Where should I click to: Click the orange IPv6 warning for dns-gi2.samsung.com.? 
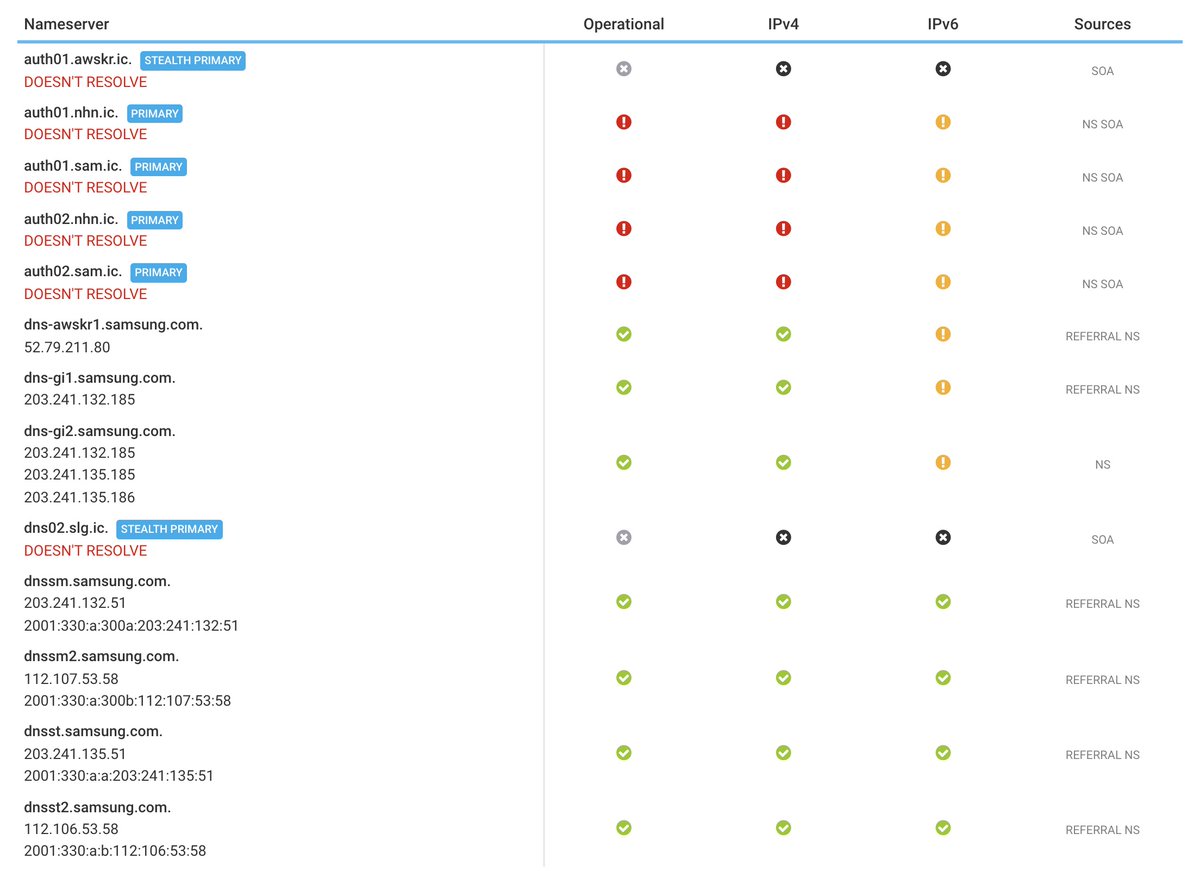[943, 463]
